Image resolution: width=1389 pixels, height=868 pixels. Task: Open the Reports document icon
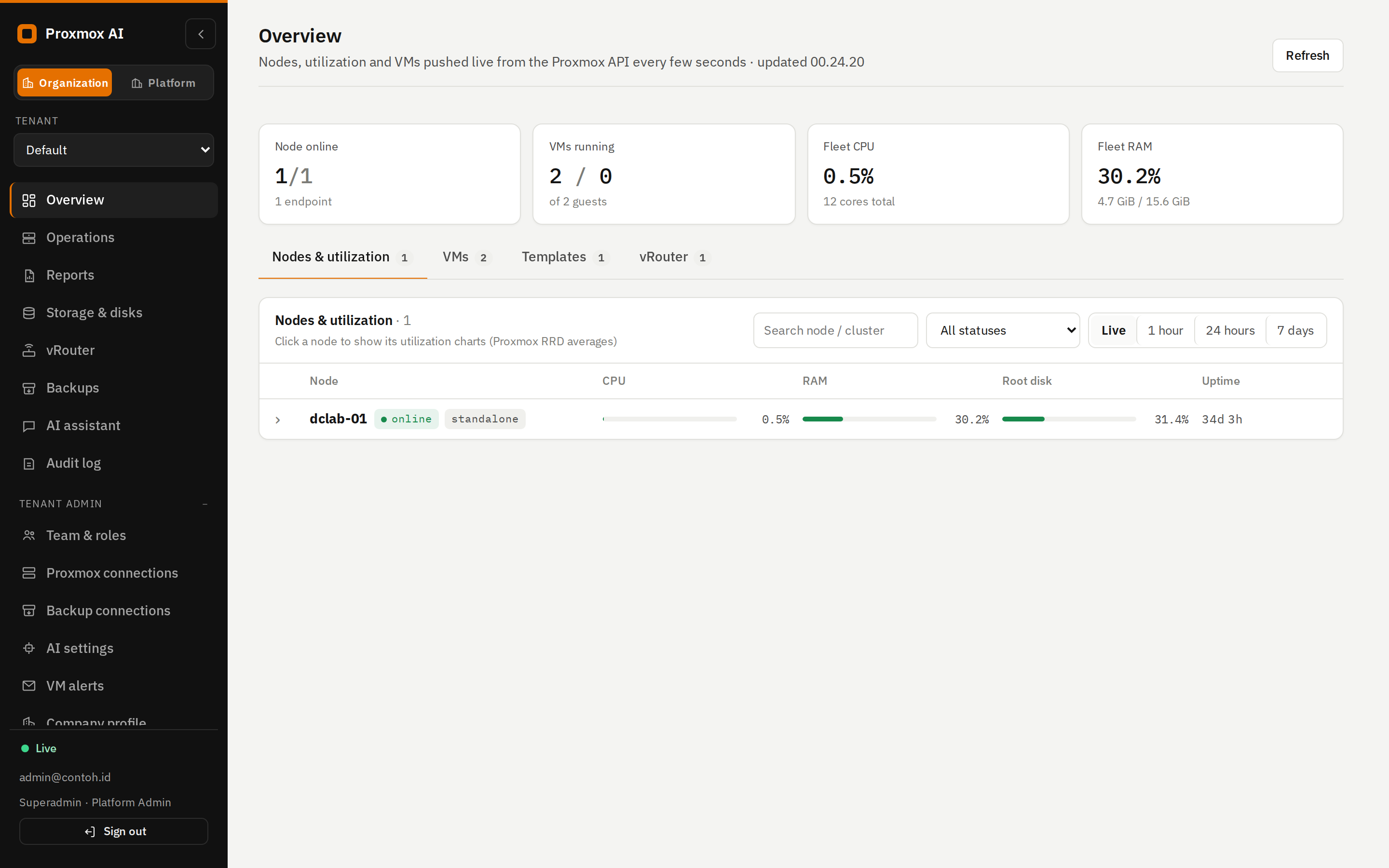pyautogui.click(x=29, y=275)
